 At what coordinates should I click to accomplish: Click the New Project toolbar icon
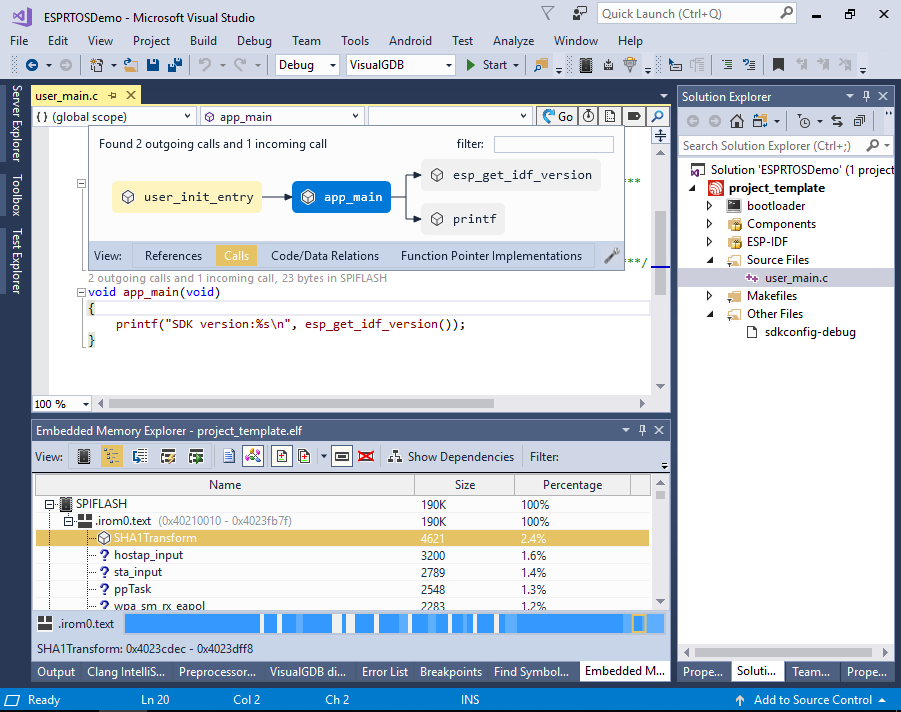point(97,65)
